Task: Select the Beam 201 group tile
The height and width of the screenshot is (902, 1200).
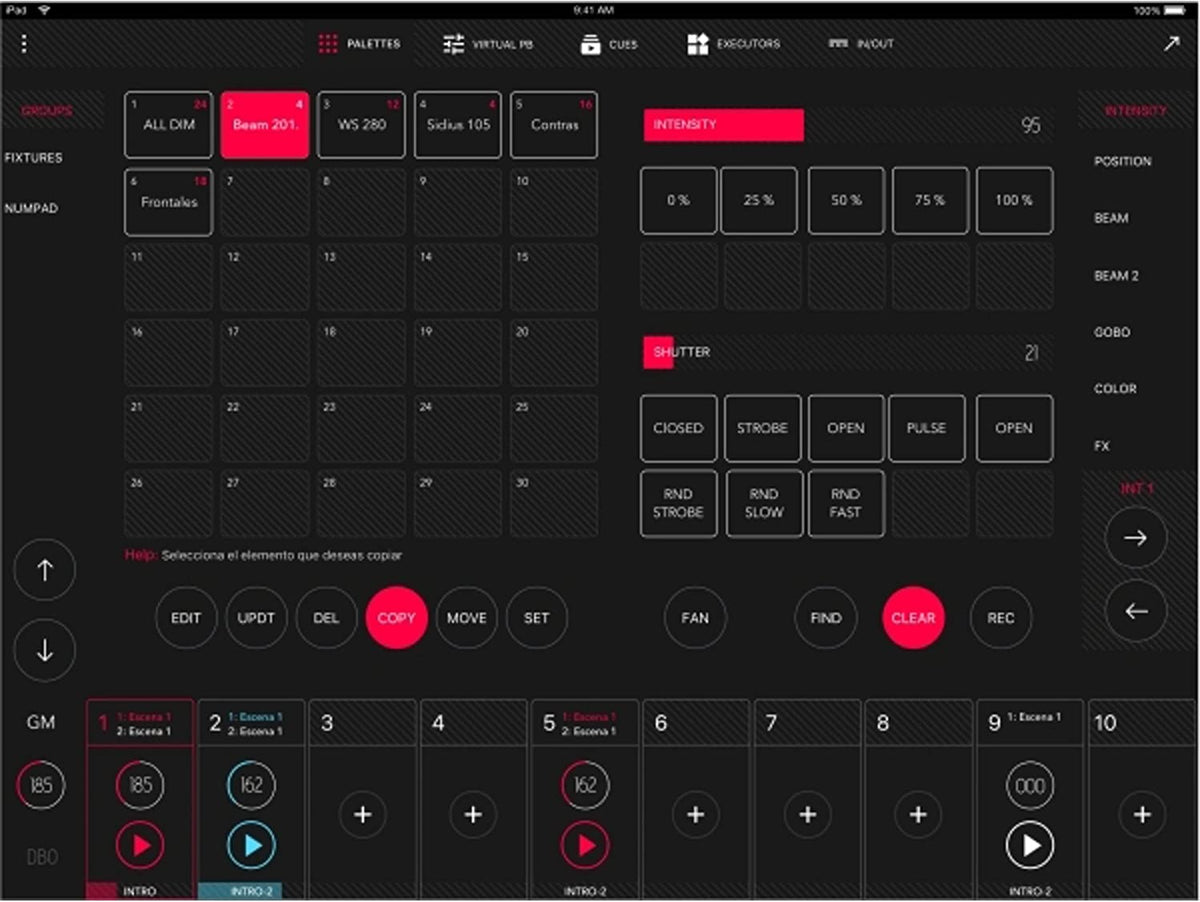Action: tap(265, 125)
